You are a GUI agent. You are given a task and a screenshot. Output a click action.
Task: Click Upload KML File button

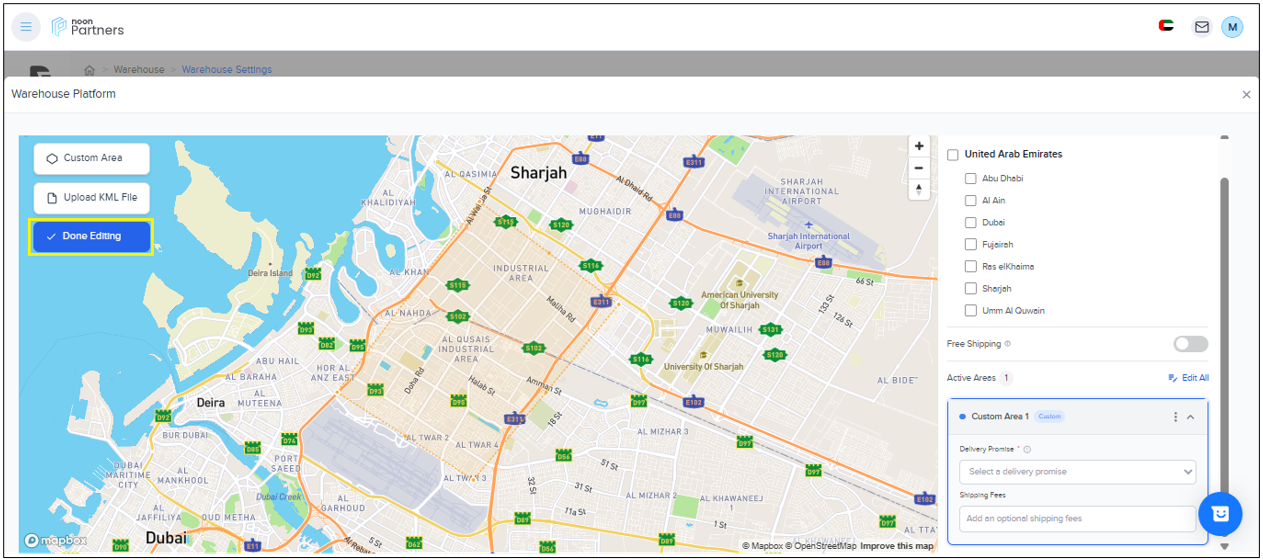pyautogui.click(x=91, y=198)
